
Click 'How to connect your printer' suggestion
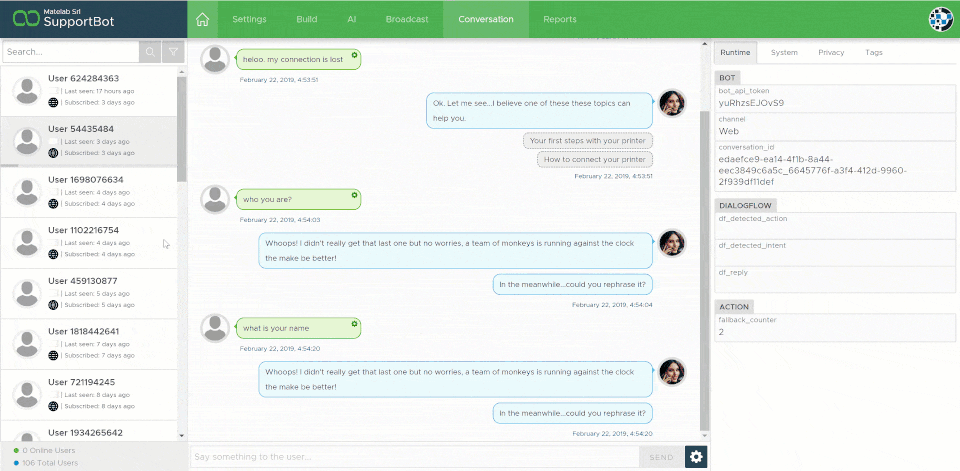coord(595,159)
